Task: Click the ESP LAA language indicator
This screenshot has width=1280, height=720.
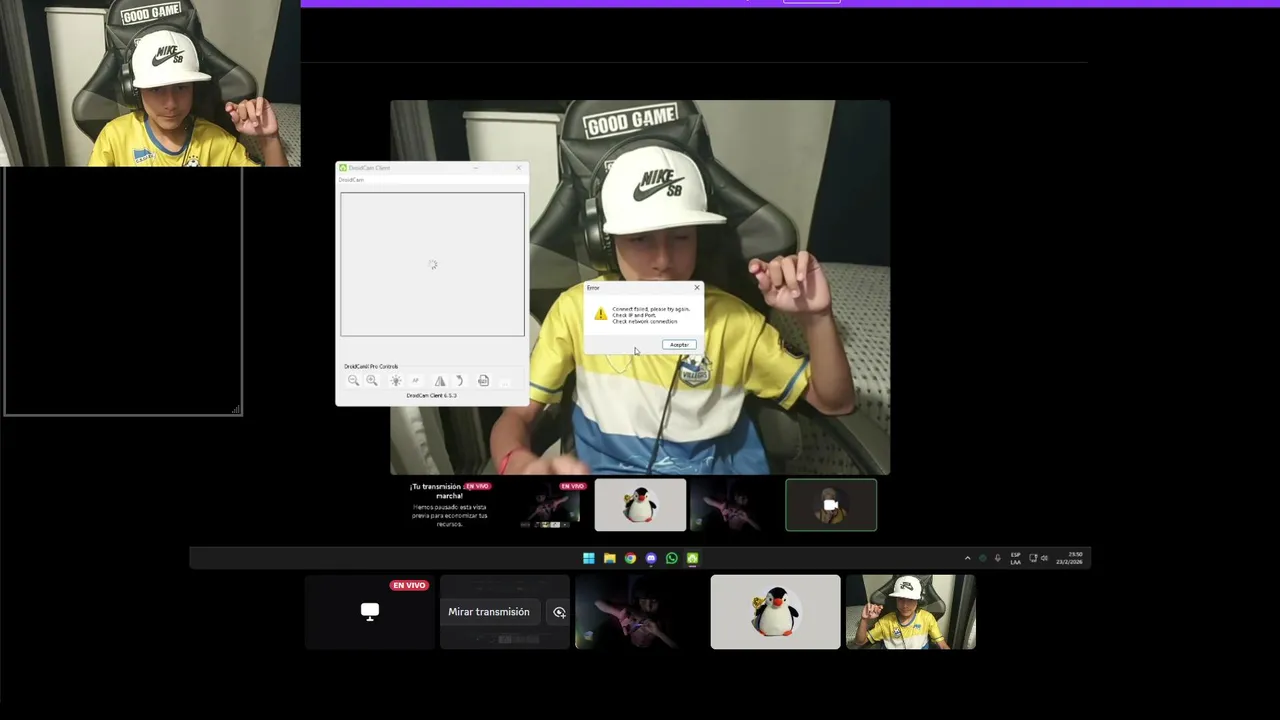Action: click(x=1015, y=558)
